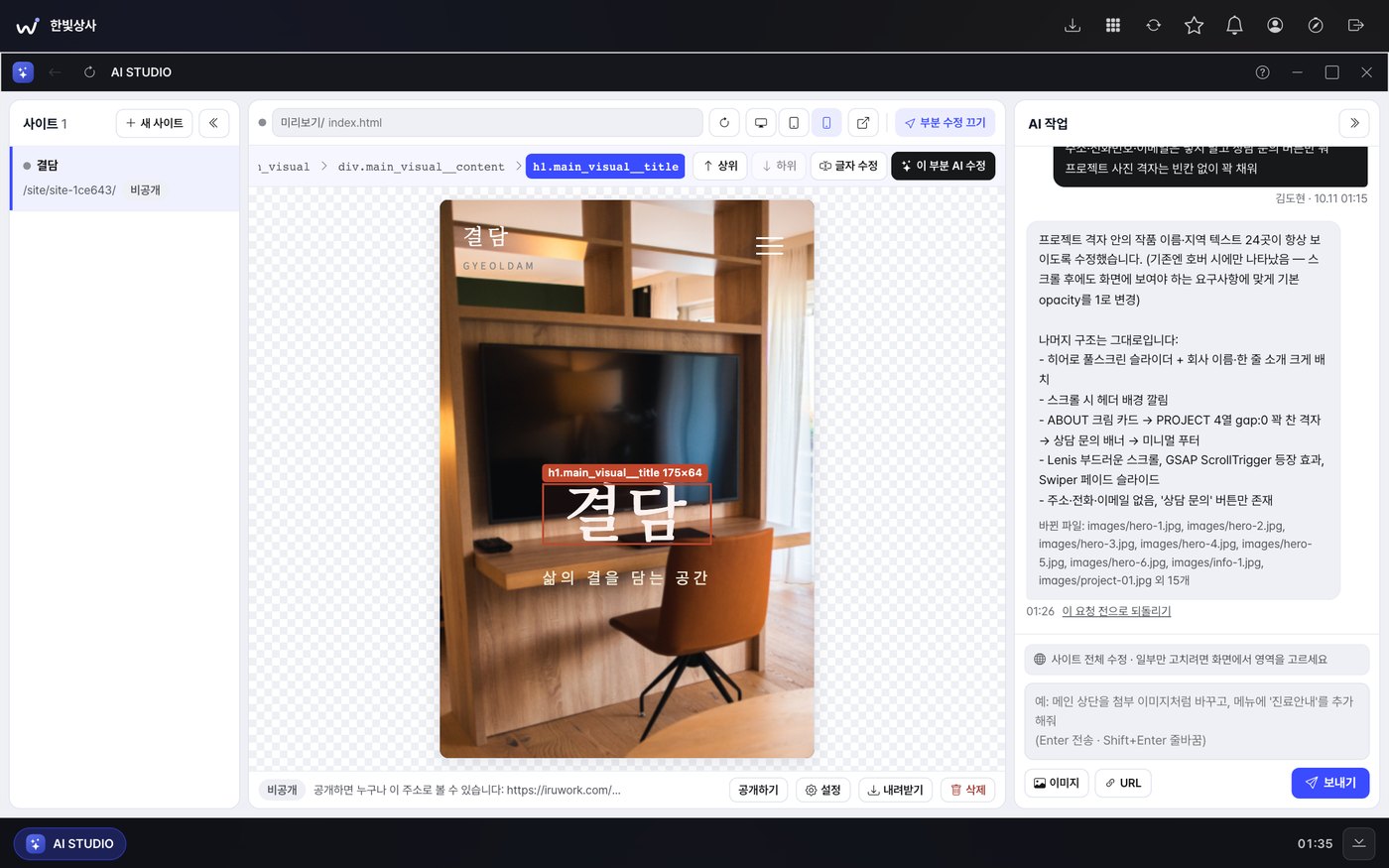Click 이 요청 전으로 되돌리기 link
Image resolution: width=1389 pixels, height=868 pixels.
pyautogui.click(x=1116, y=611)
